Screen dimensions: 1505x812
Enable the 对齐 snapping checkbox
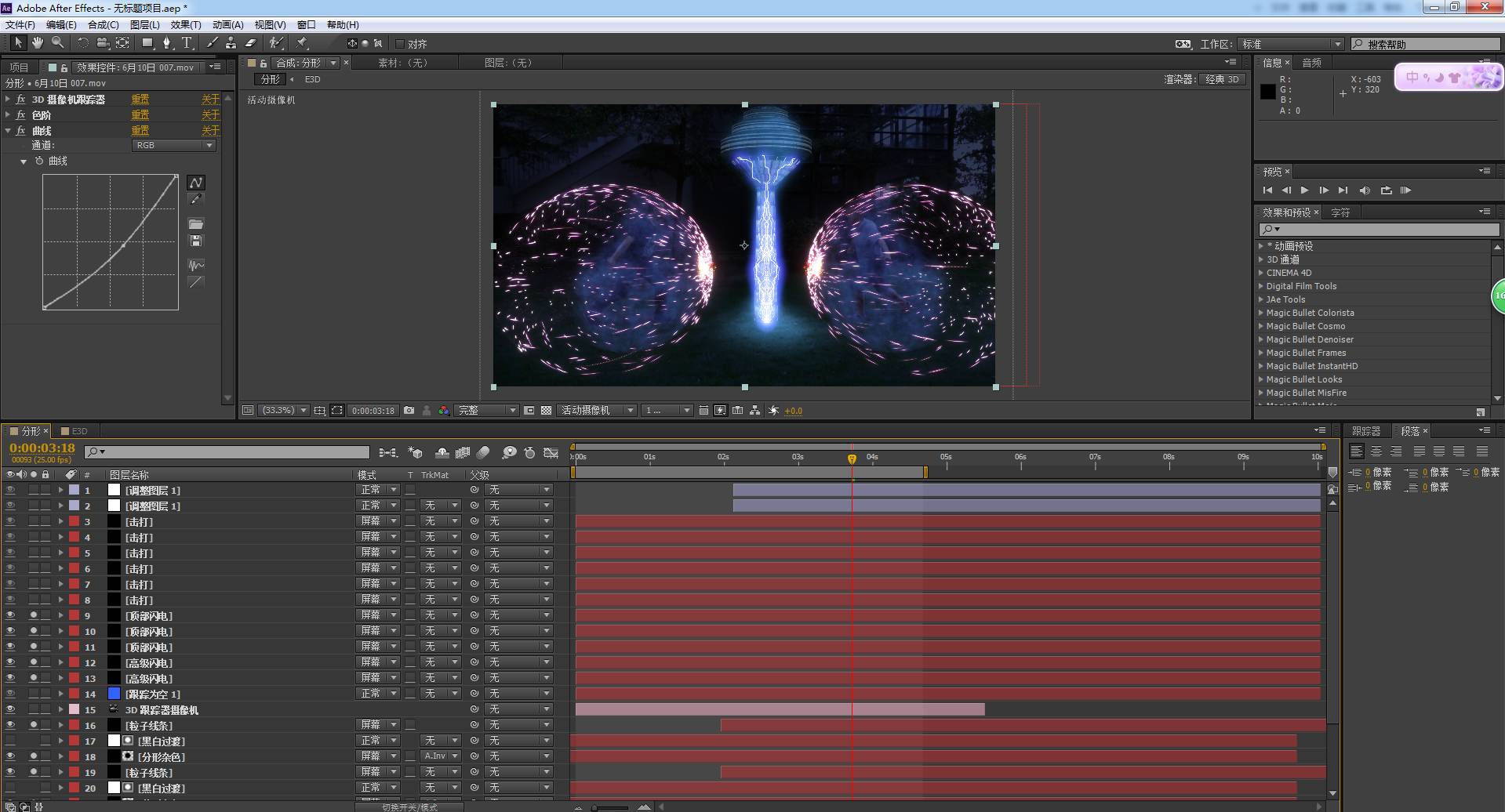click(400, 44)
